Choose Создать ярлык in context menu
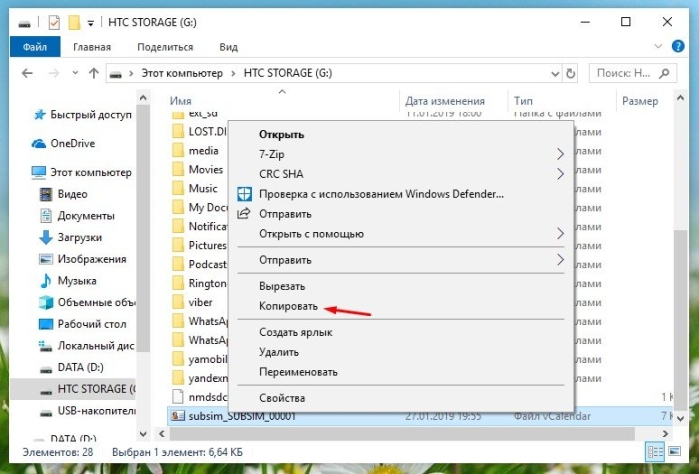The height and width of the screenshot is (474, 699). pyautogui.click(x=296, y=333)
